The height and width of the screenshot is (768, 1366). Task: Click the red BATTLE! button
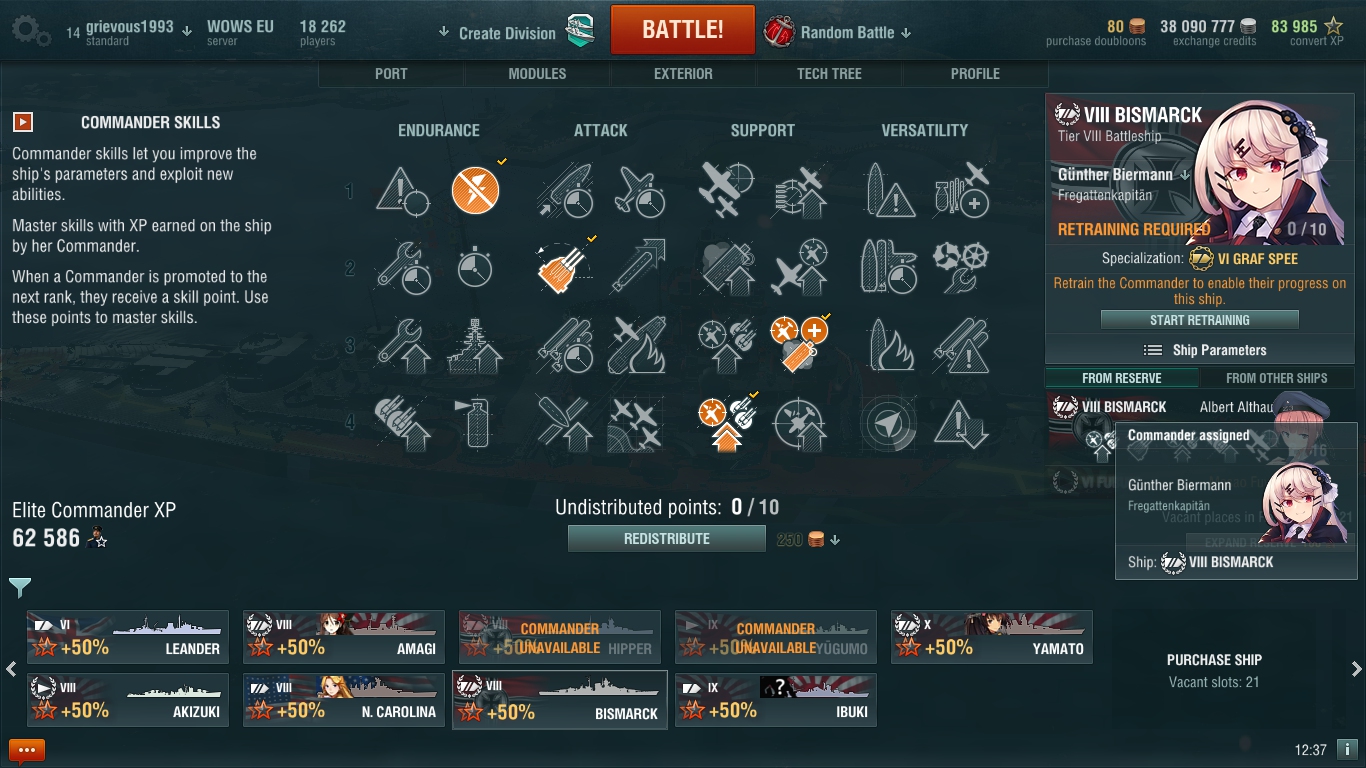coord(682,30)
